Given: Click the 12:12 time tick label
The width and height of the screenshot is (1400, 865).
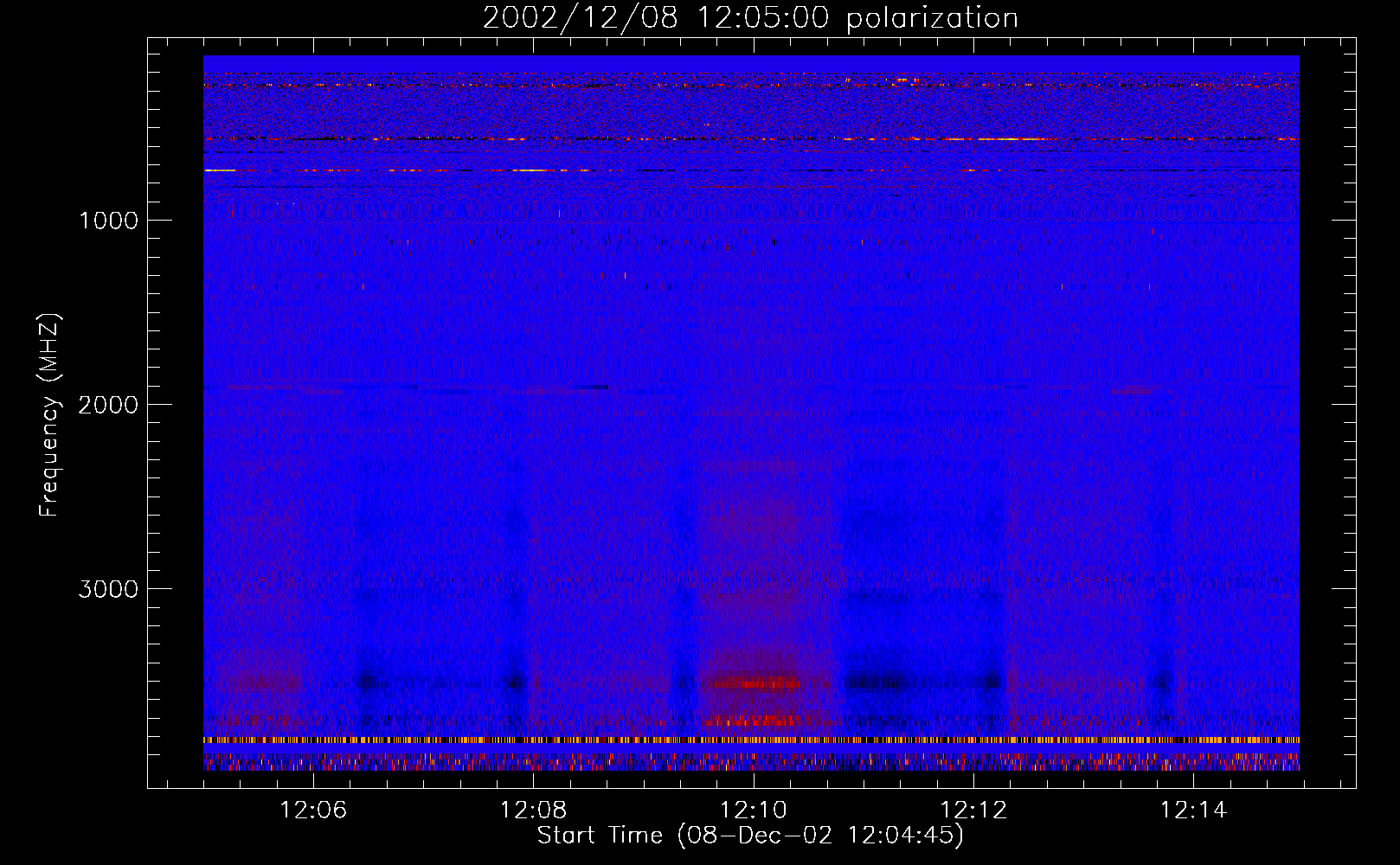Looking at the screenshot, I should 973,811.
